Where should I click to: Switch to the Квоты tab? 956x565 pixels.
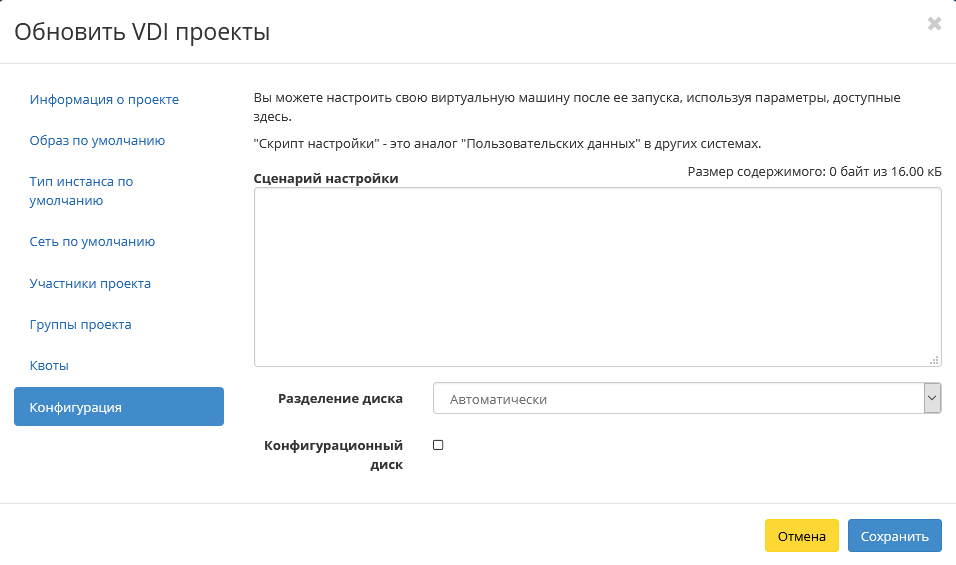click(x=49, y=366)
